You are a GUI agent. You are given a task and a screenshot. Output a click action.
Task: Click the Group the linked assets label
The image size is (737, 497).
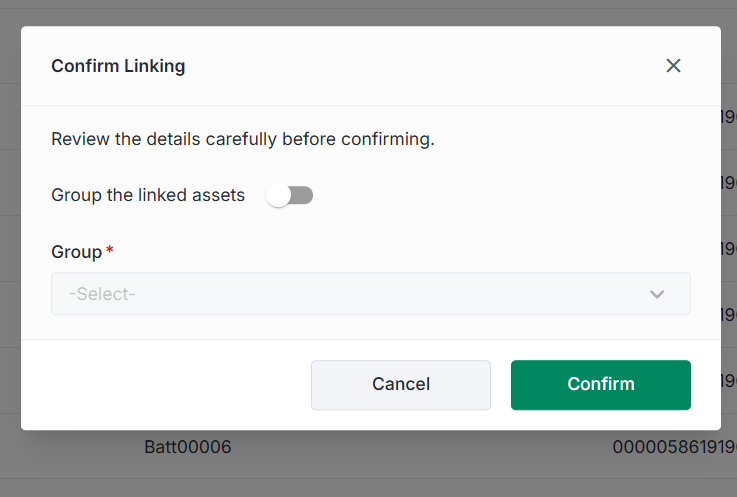tap(148, 195)
